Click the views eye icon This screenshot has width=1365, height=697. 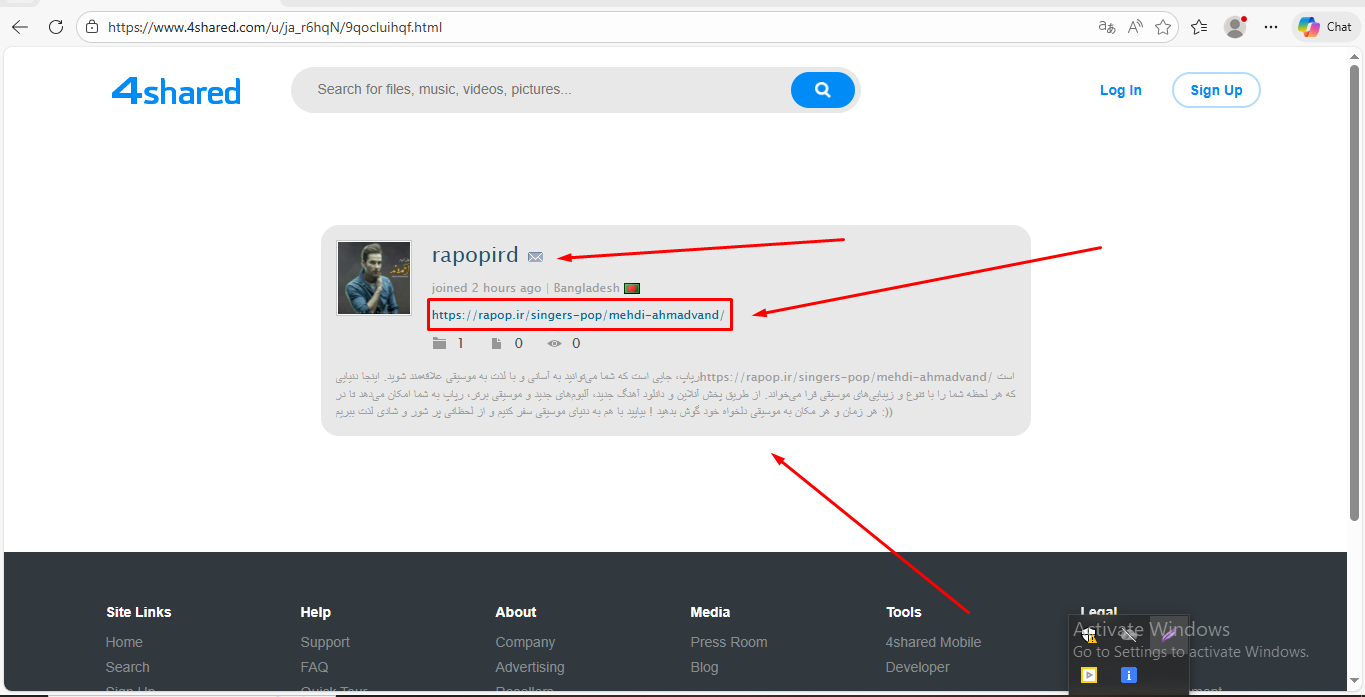[x=555, y=344]
